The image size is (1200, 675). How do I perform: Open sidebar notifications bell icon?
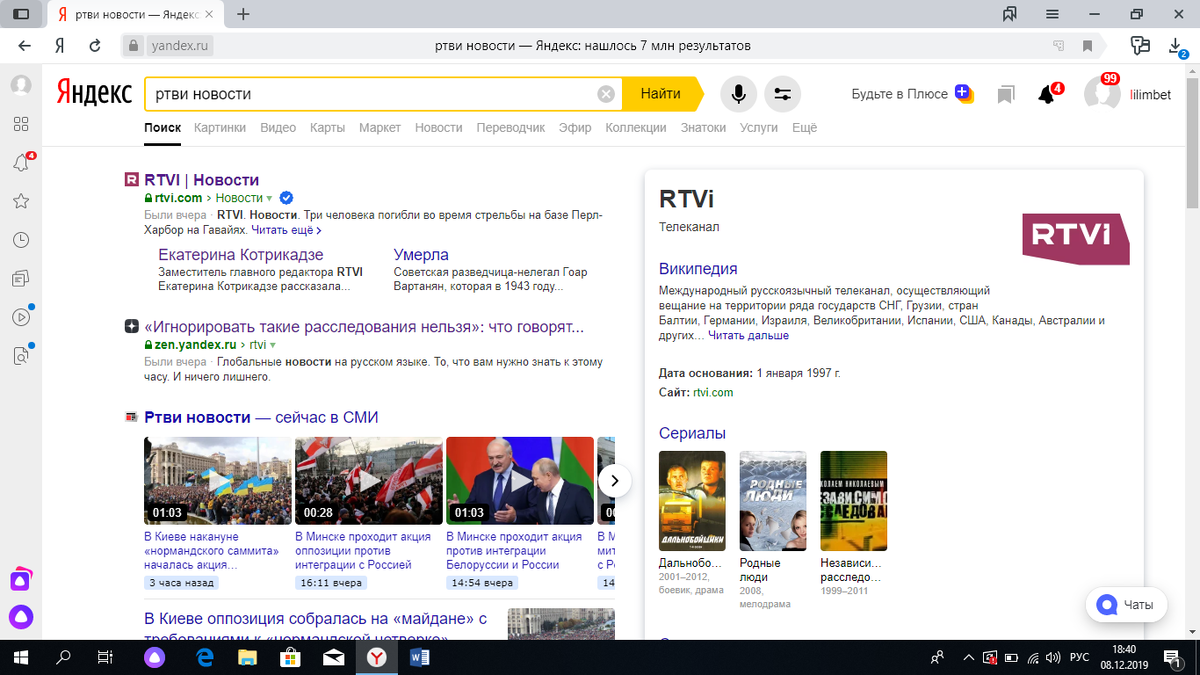click(x=20, y=163)
